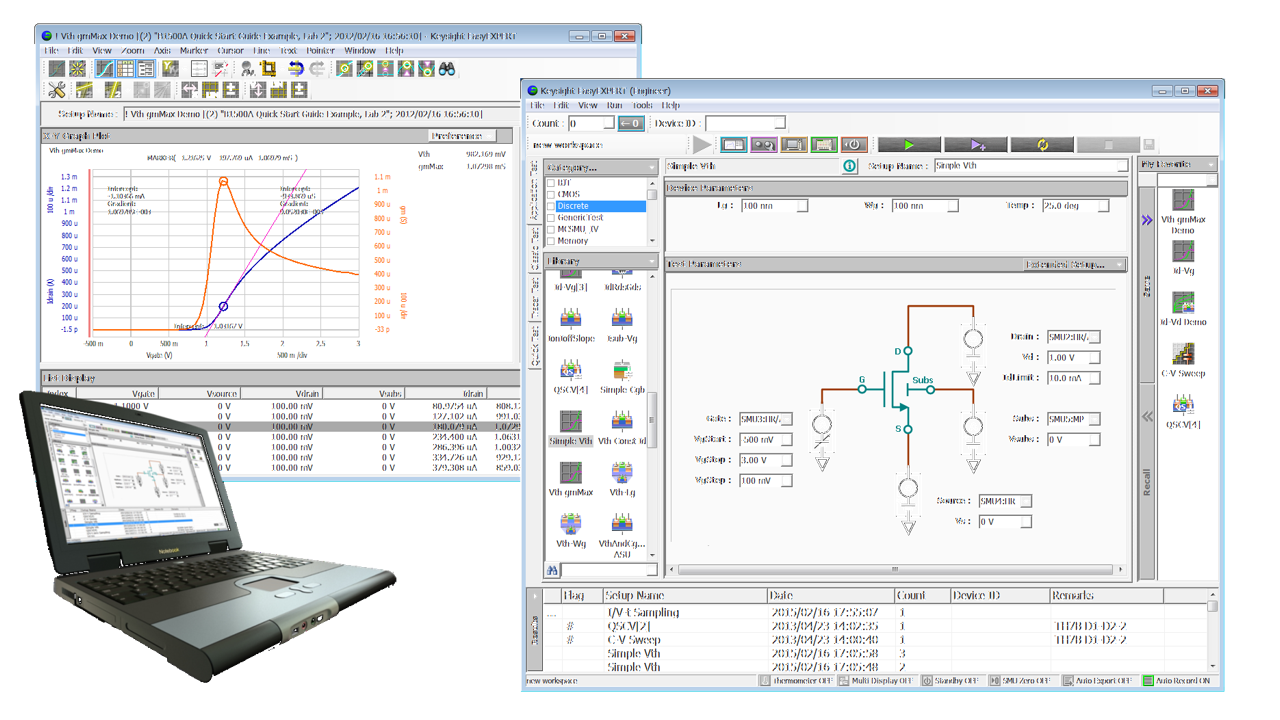Open C-V Sweep from My Favorite
Viewport: 1280px width, 720px height.
pyautogui.click(x=1183, y=354)
